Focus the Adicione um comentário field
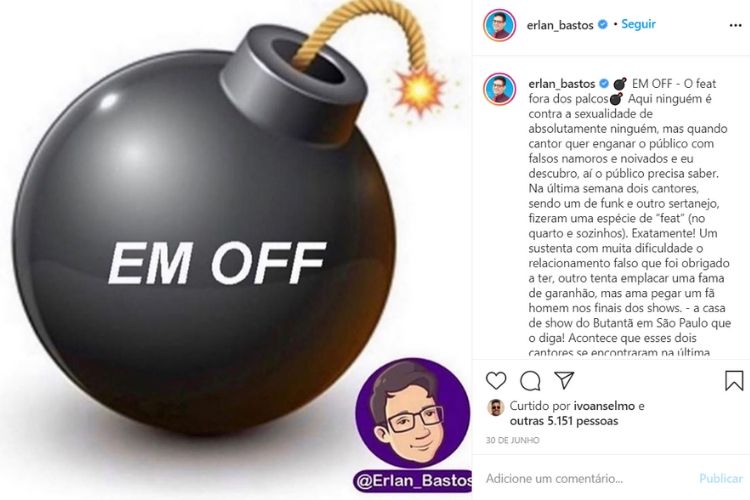The image size is (750, 500). tap(588, 478)
